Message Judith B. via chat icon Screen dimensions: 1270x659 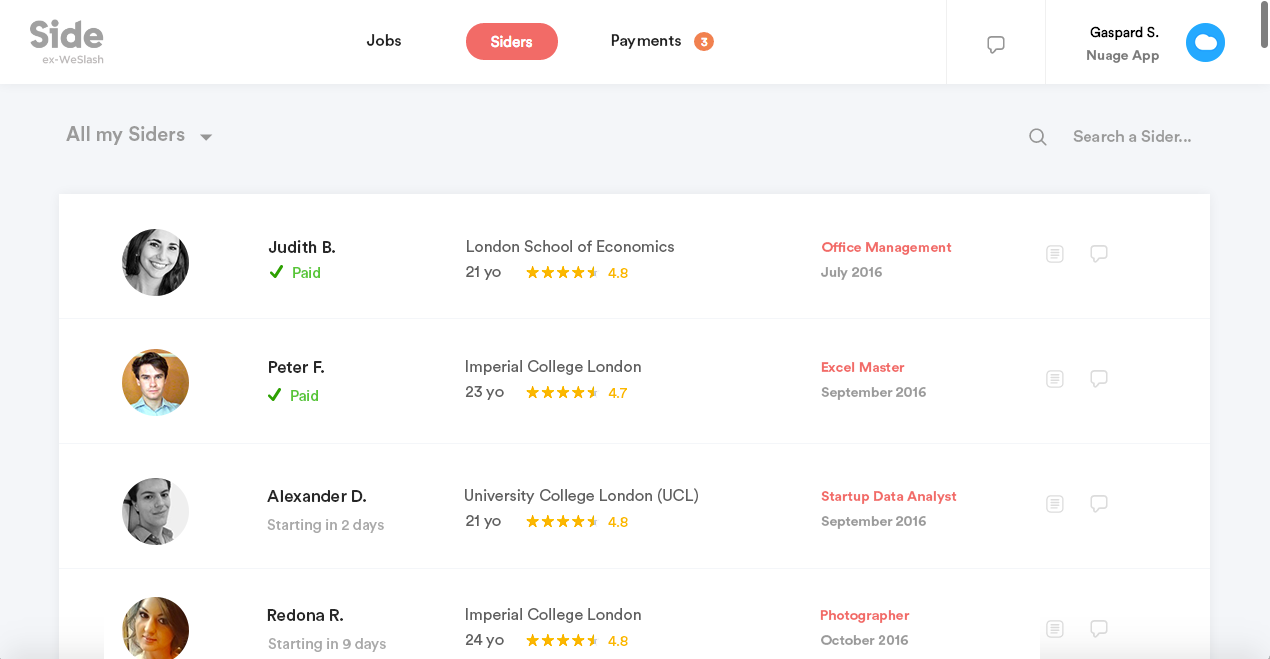pyautogui.click(x=1098, y=254)
